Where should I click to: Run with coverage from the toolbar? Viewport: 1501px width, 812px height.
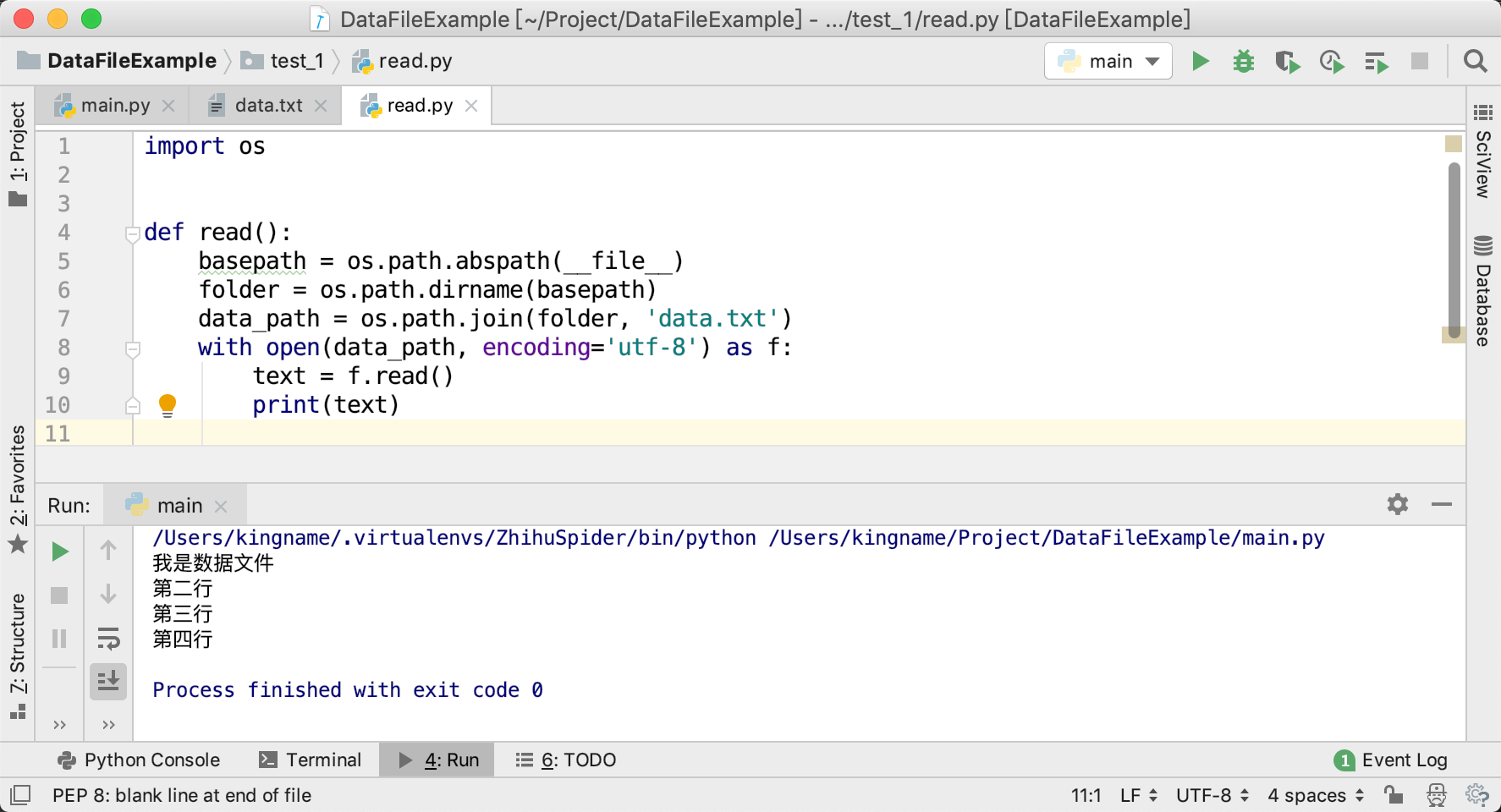coord(1287,62)
